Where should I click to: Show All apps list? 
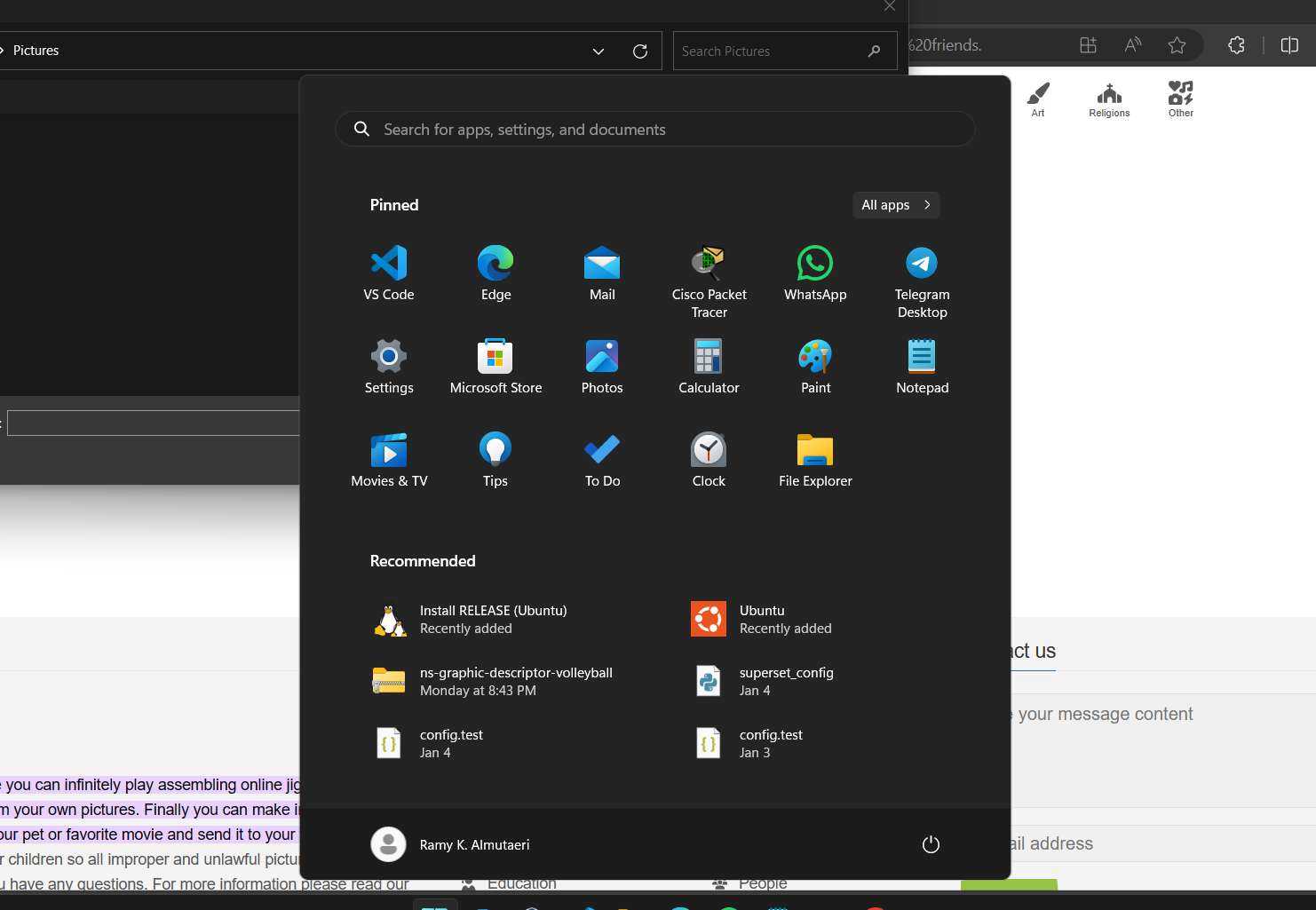(x=896, y=205)
